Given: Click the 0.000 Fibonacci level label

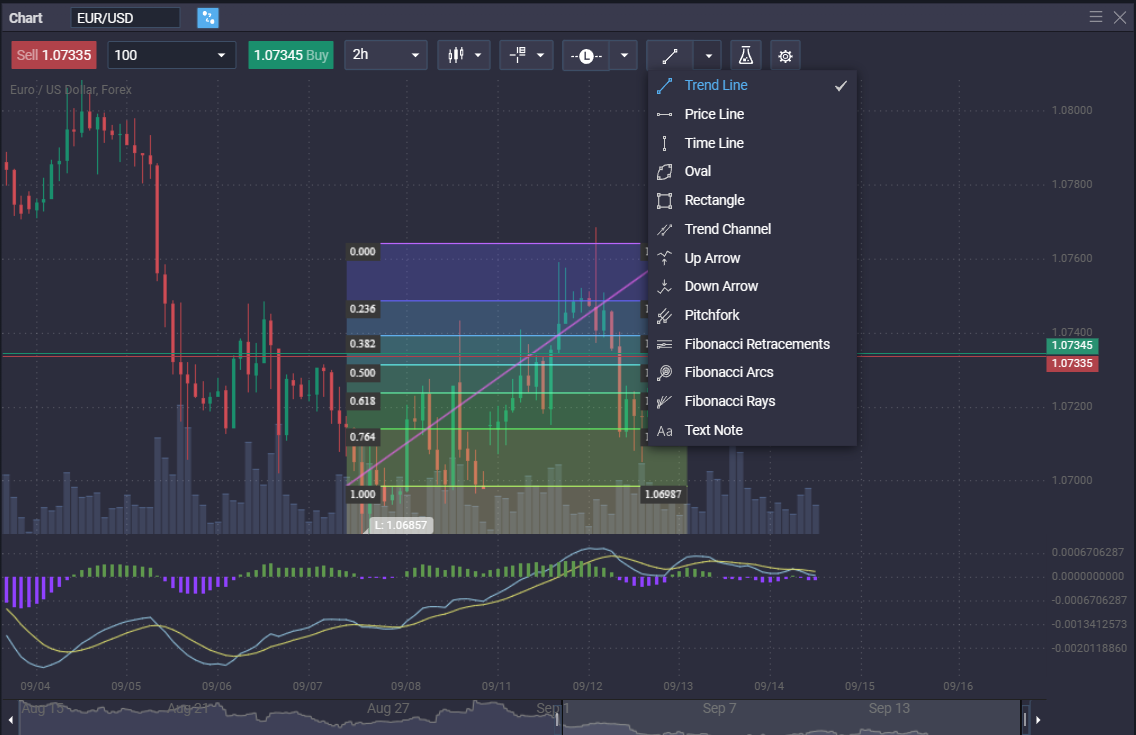Looking at the screenshot, I should (x=362, y=251).
